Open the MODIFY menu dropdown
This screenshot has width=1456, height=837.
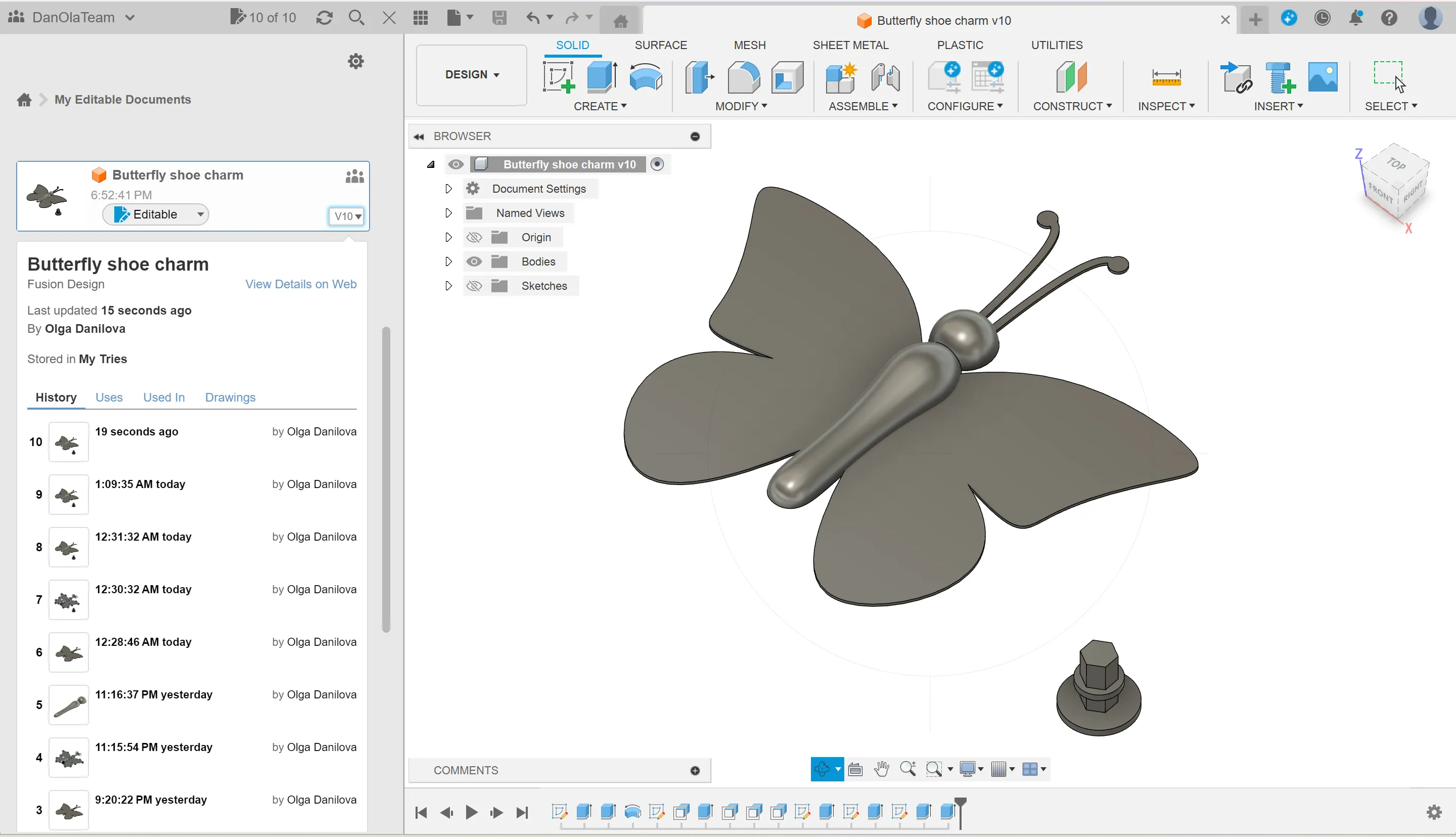[741, 106]
